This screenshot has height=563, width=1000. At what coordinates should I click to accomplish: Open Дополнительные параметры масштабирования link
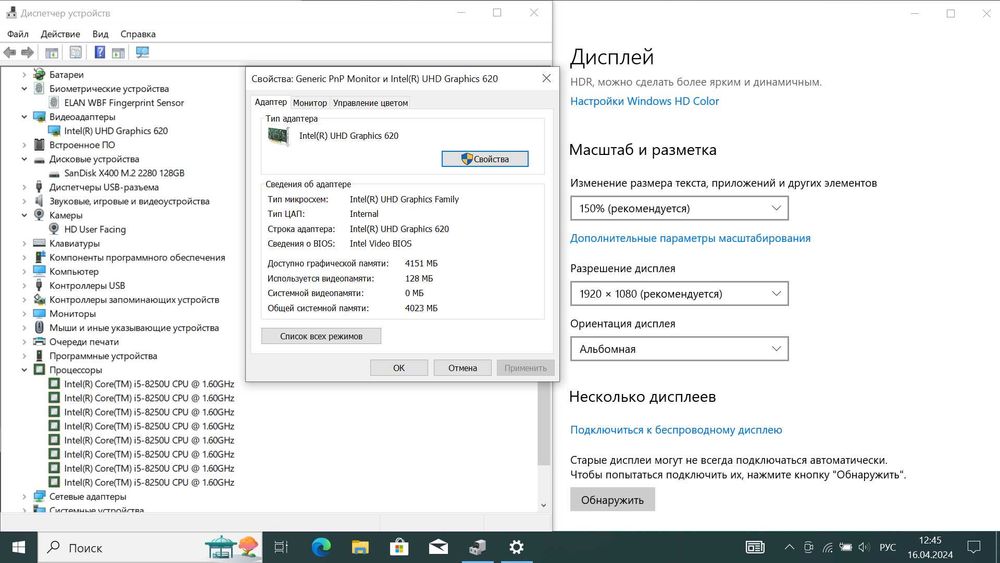coord(690,238)
